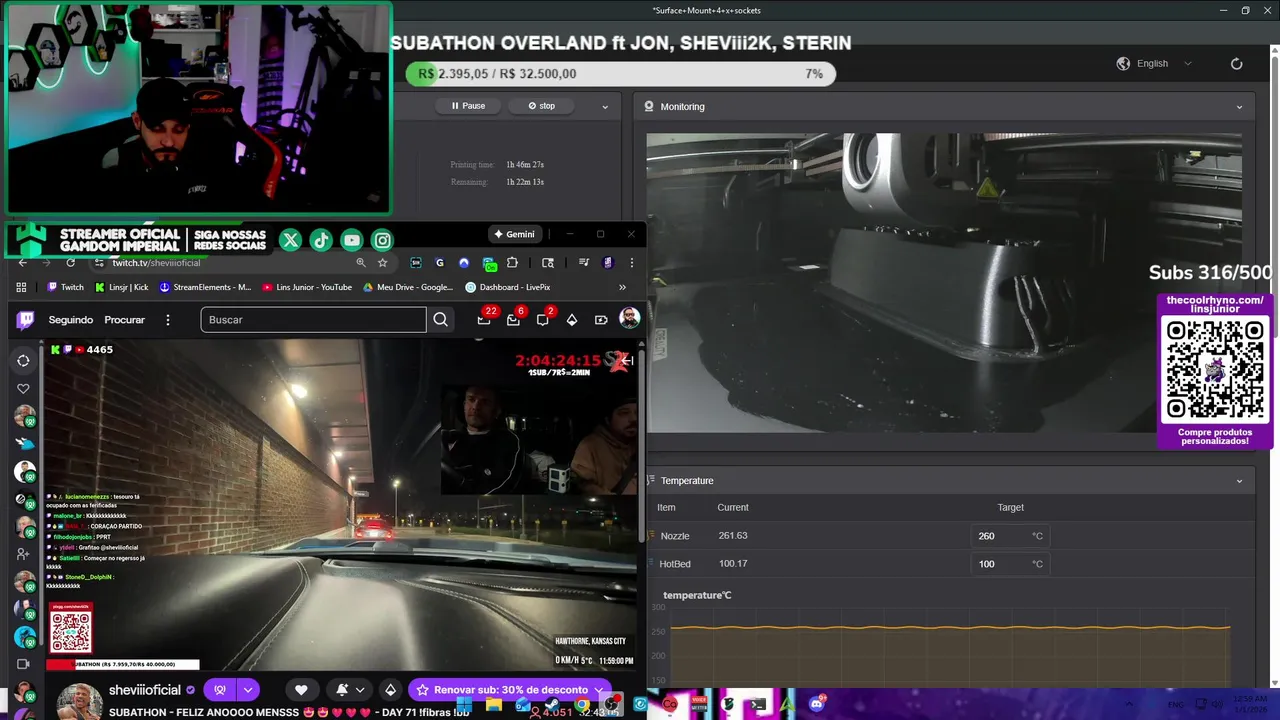Open Twitch drops icon with 22 badge

click(x=485, y=320)
